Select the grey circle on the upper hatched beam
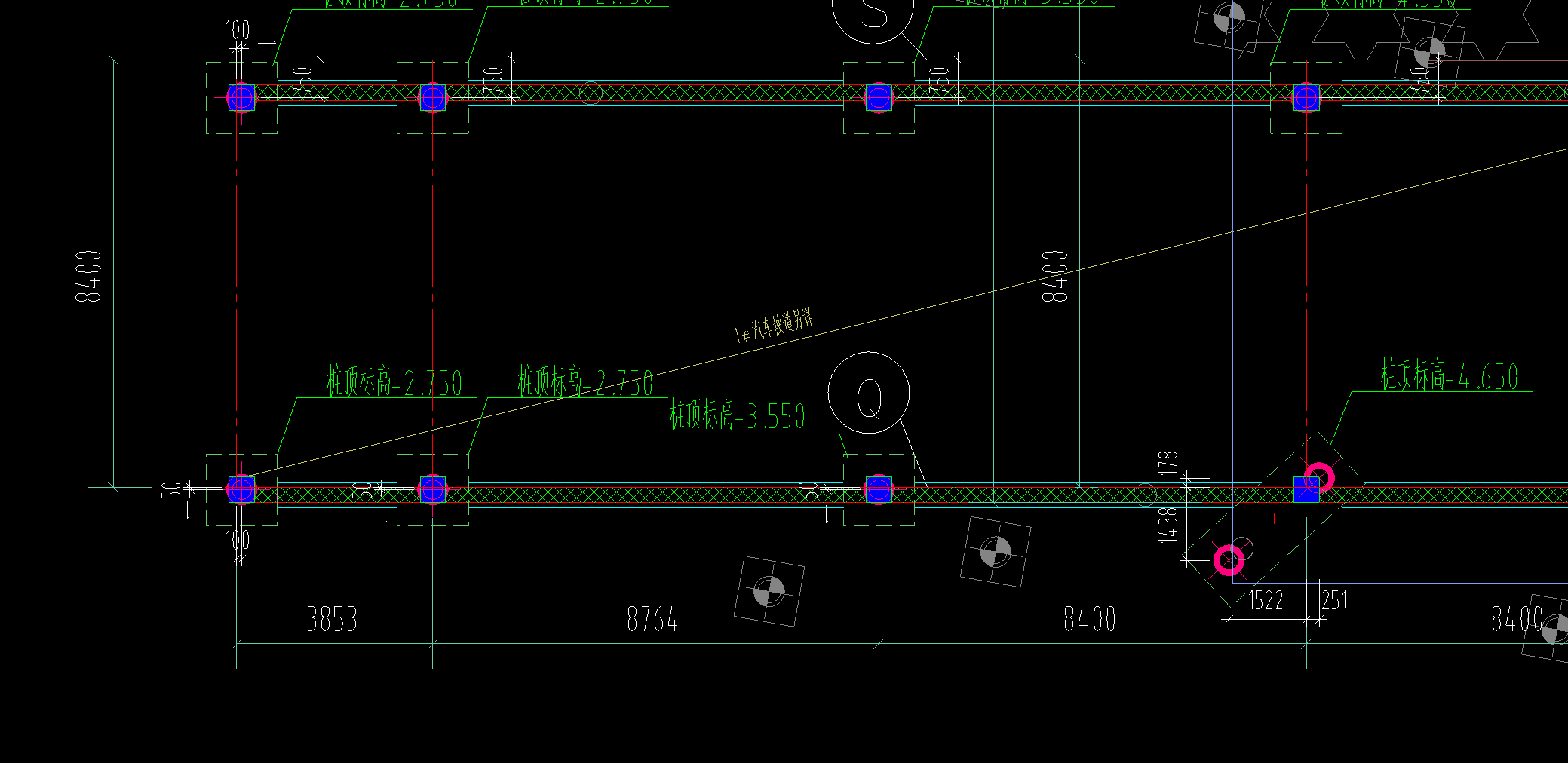Viewport: 1568px width, 763px height. click(x=591, y=93)
